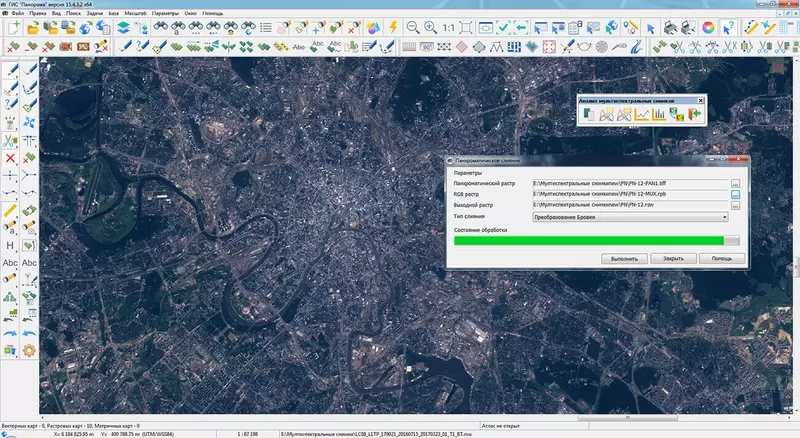
Task: Open the Файл menu
Action: coord(20,11)
